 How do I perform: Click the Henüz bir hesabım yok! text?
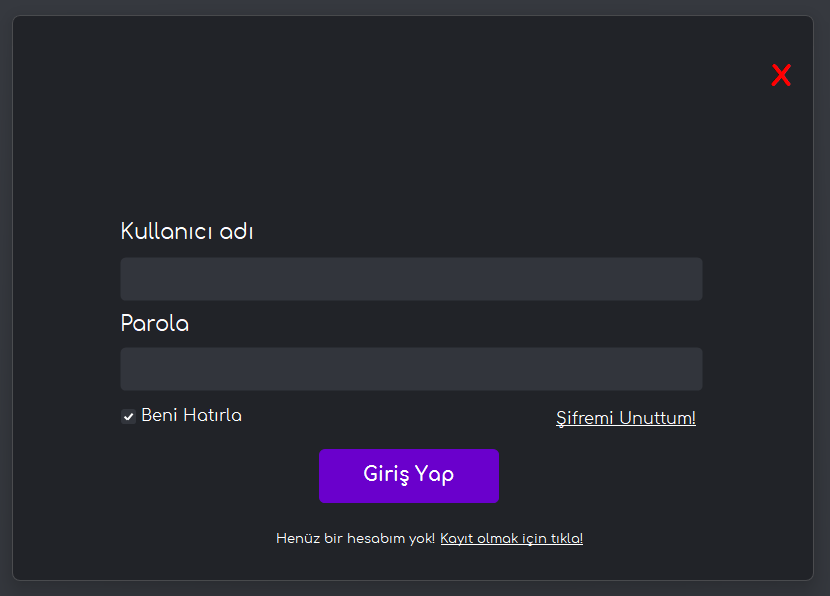(355, 539)
